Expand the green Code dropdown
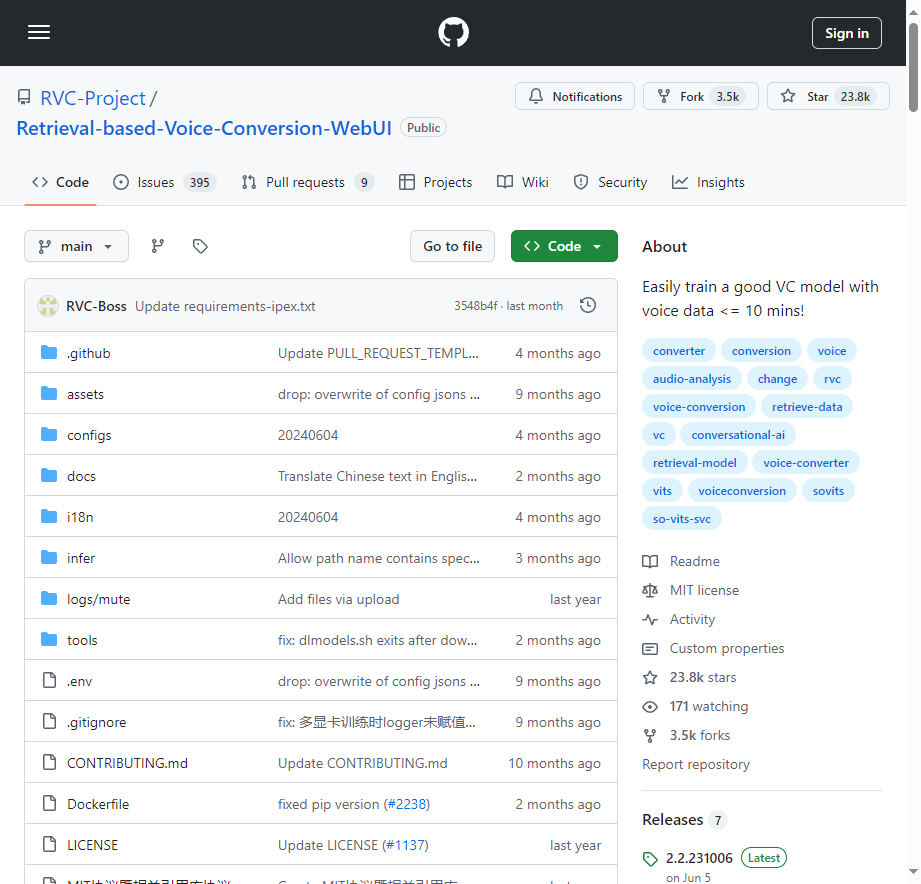The image size is (921, 884). tap(564, 246)
